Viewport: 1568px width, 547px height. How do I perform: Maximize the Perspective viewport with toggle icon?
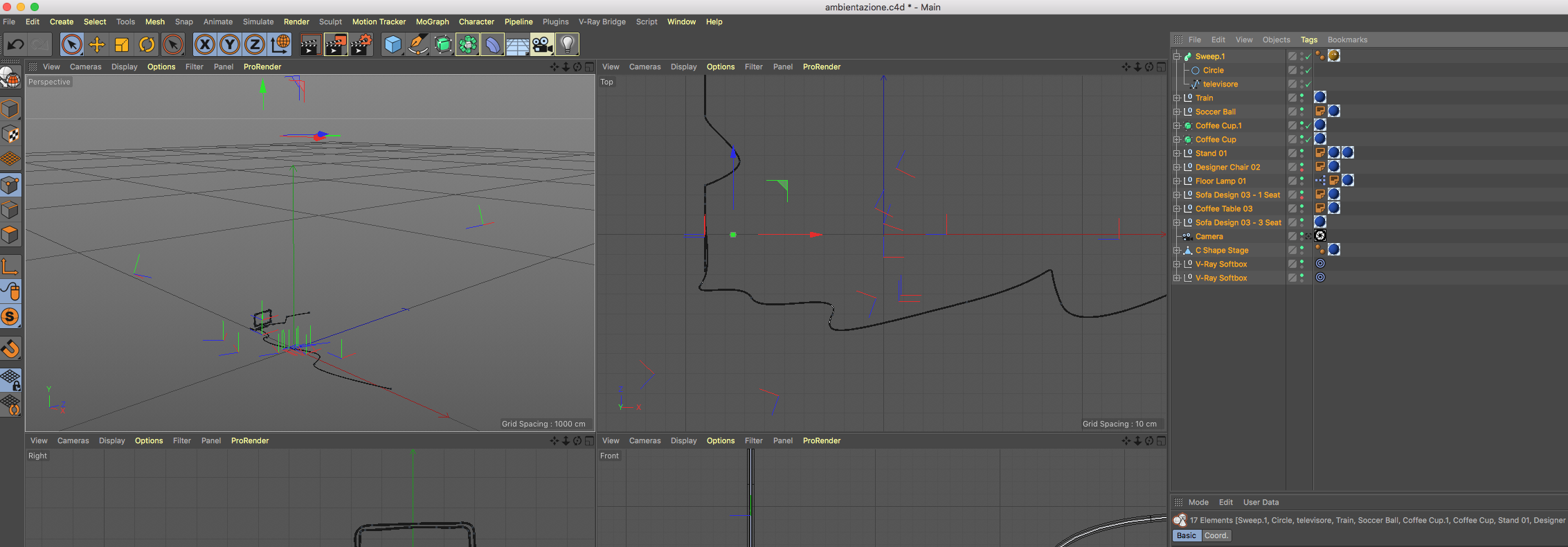click(x=589, y=66)
